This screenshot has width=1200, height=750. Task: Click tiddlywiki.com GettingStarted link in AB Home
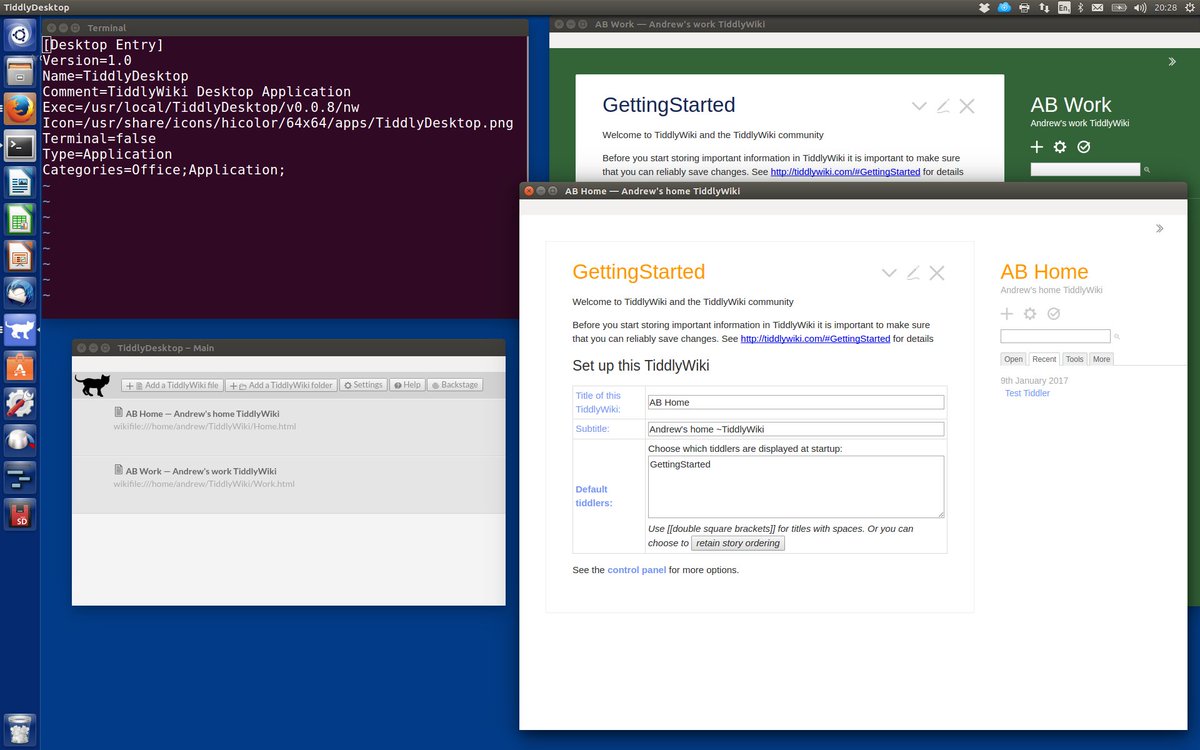[815, 339]
